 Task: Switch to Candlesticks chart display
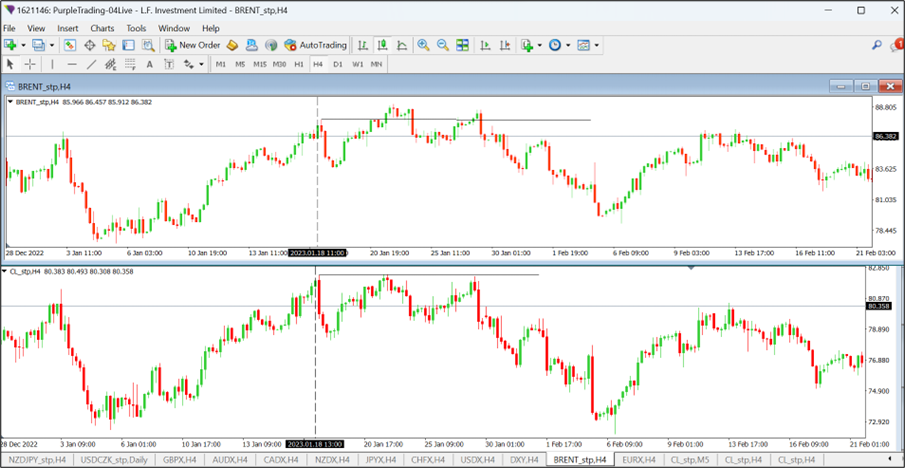point(382,44)
